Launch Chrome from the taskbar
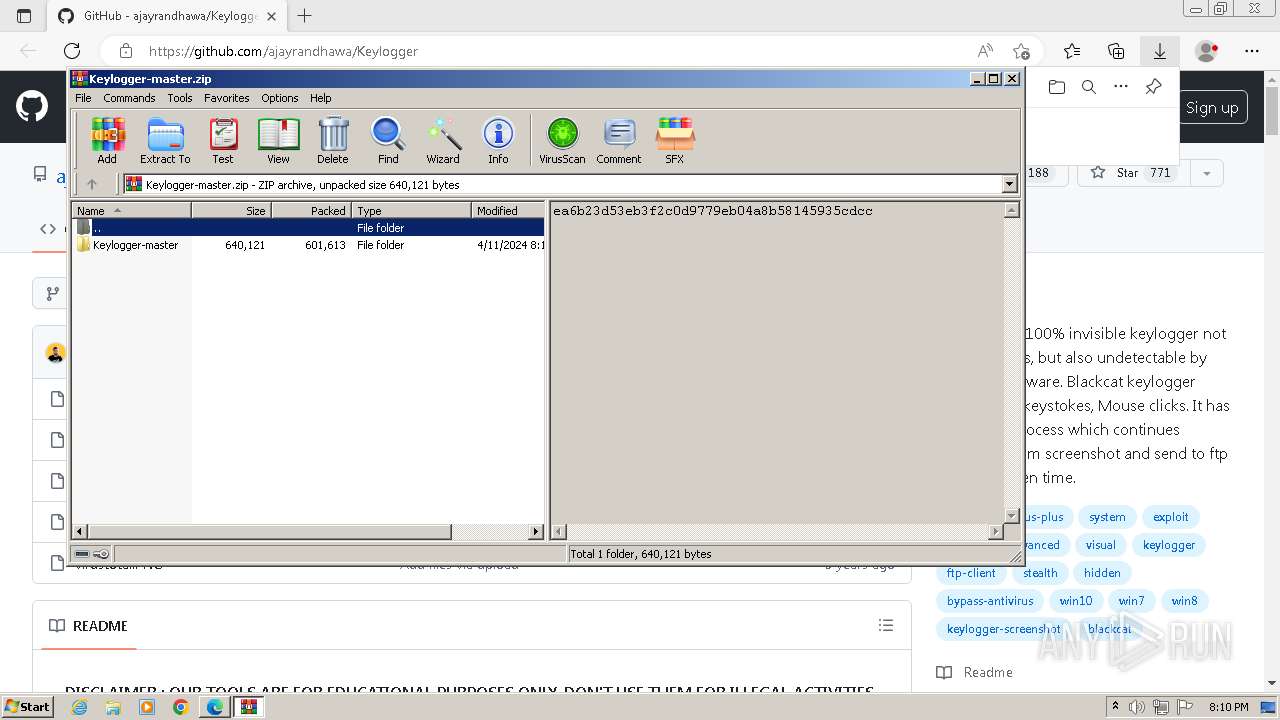This screenshot has width=1280, height=720. click(180, 707)
